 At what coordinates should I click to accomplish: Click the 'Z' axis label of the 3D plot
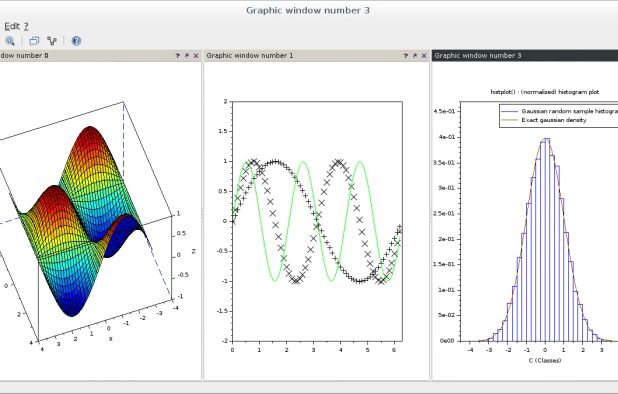point(194,251)
